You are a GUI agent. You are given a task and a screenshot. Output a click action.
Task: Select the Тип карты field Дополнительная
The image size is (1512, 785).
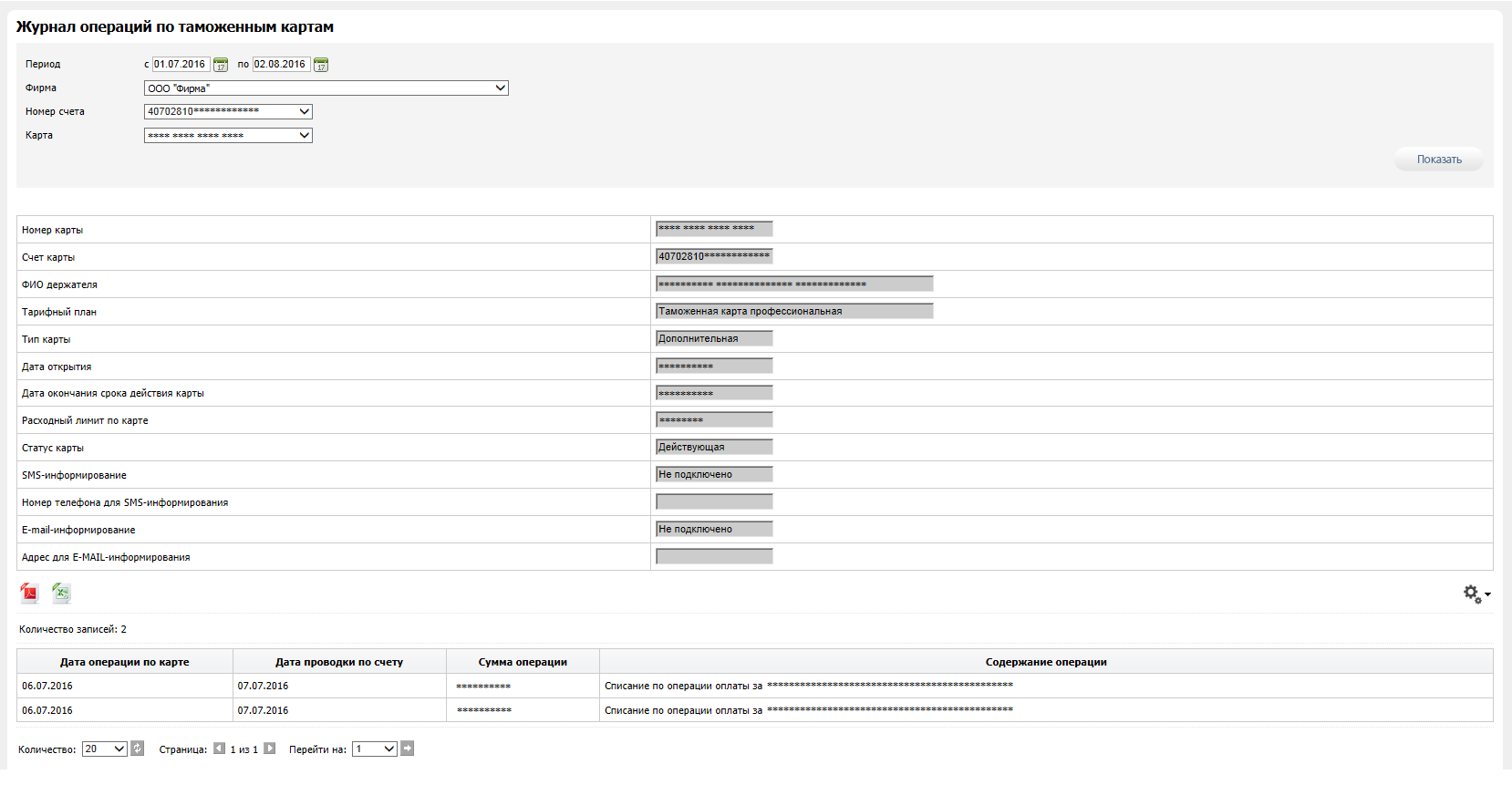(714, 338)
